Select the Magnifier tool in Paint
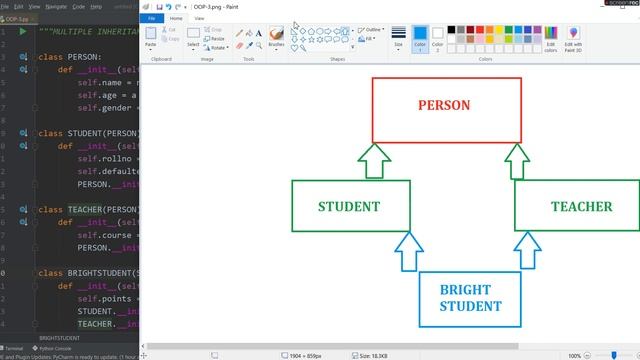Viewport: 640px width, 360px height. coord(259,46)
